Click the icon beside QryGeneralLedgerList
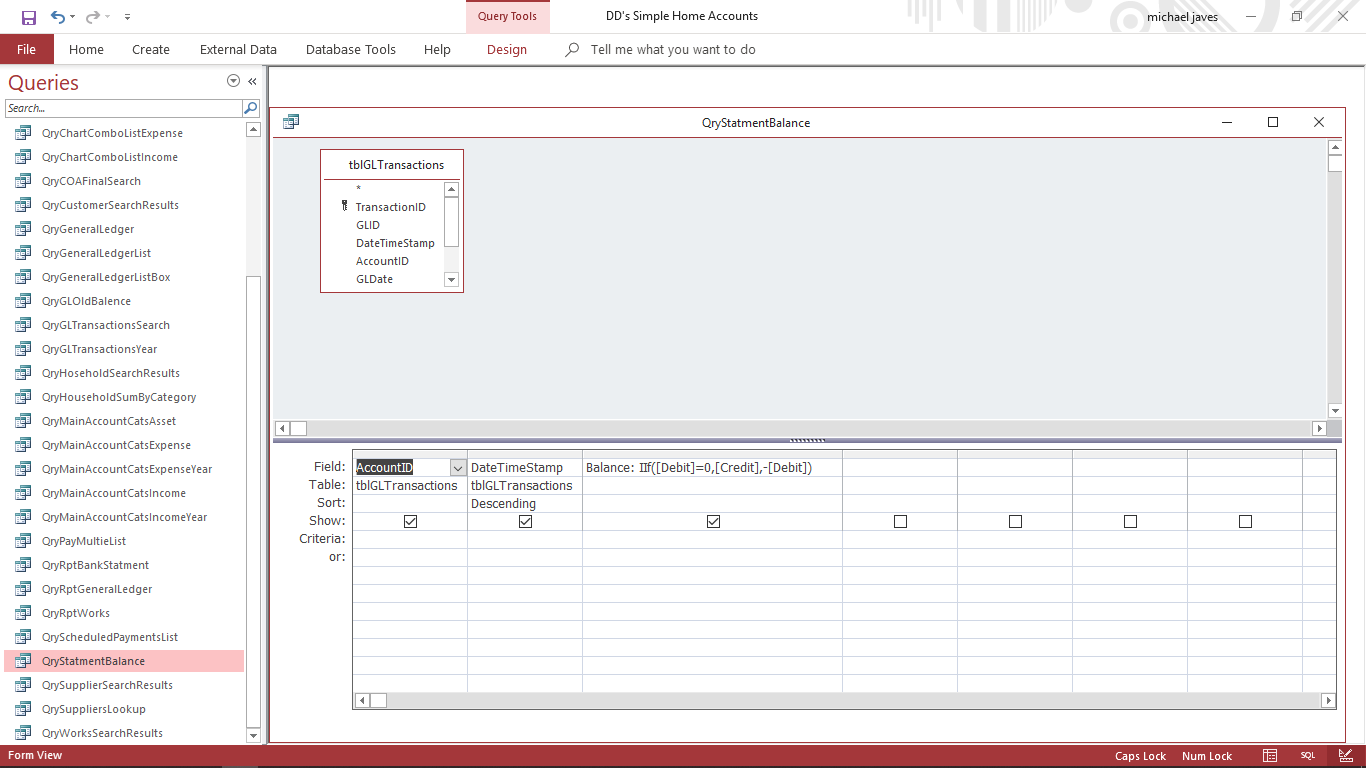This screenshot has height=768, width=1366. coord(23,253)
